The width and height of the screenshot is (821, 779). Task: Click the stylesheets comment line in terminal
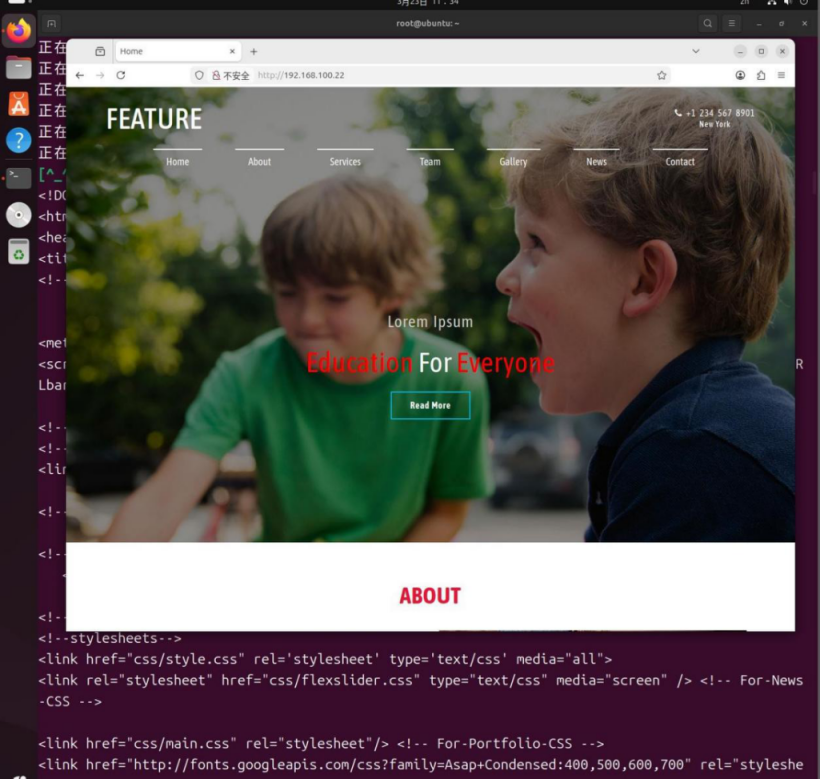click(110, 638)
